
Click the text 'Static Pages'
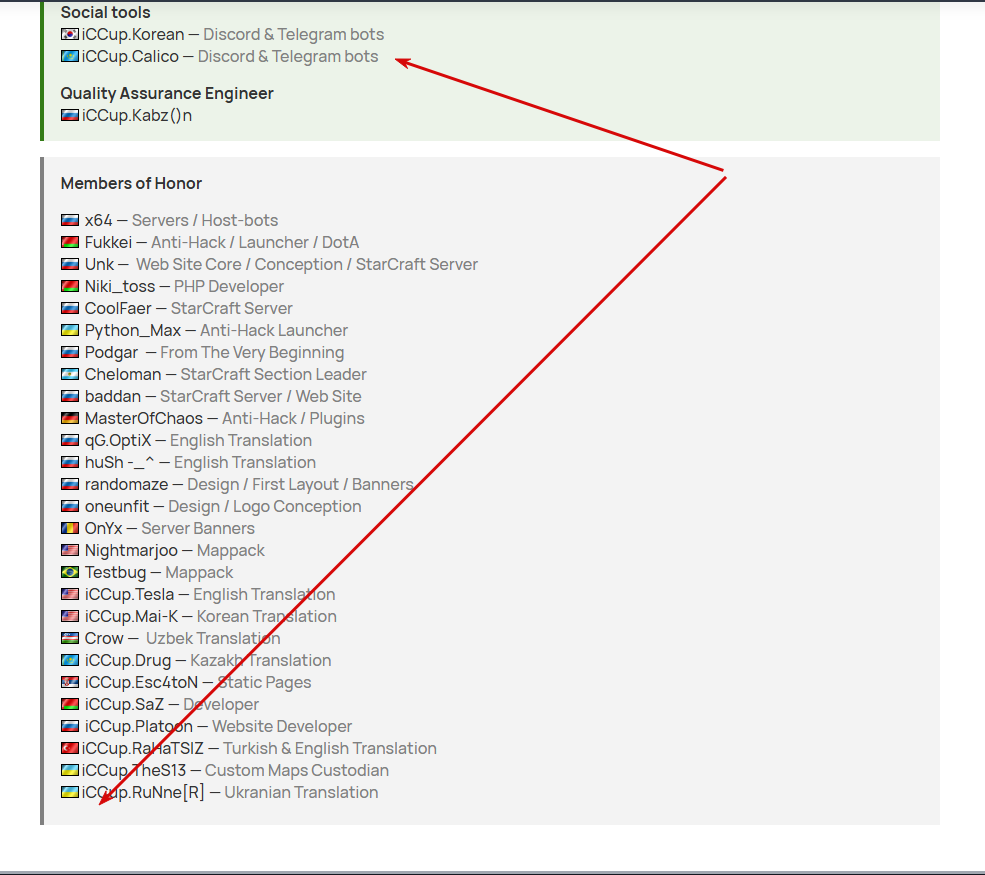pos(264,682)
